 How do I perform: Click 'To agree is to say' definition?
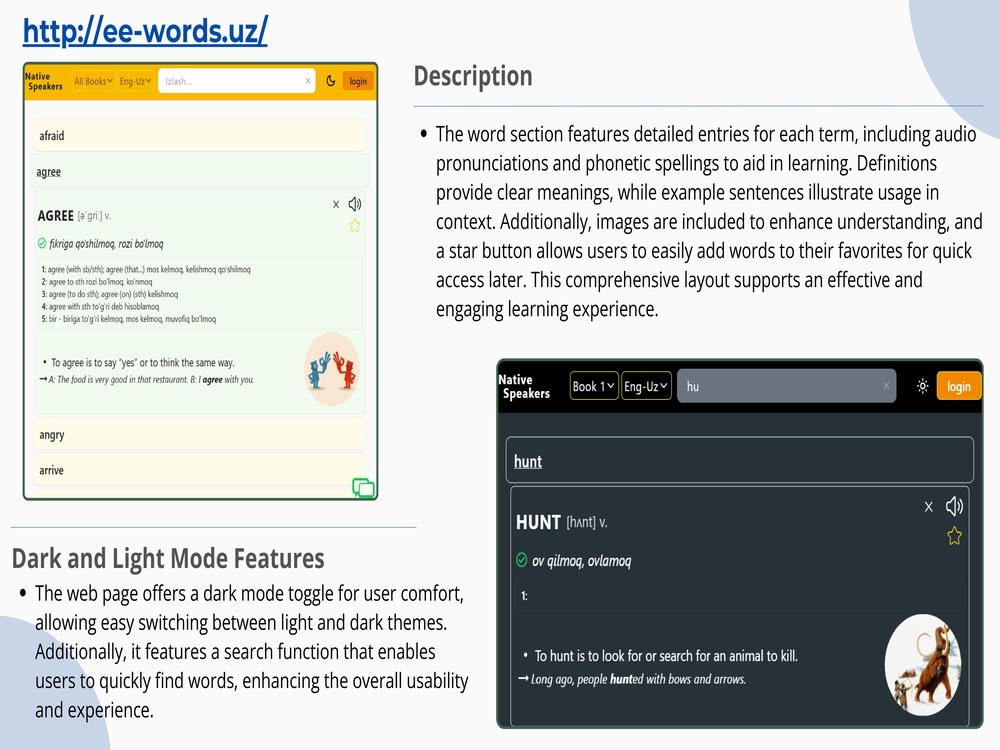pos(143,362)
